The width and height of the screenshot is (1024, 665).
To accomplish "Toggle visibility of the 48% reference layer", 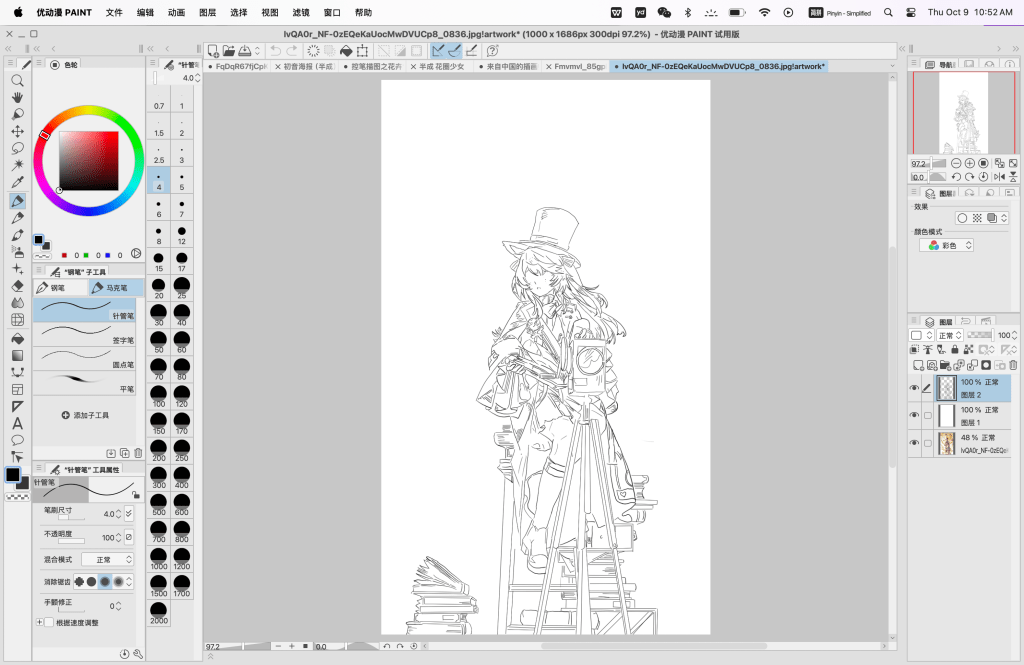I will 914,443.
